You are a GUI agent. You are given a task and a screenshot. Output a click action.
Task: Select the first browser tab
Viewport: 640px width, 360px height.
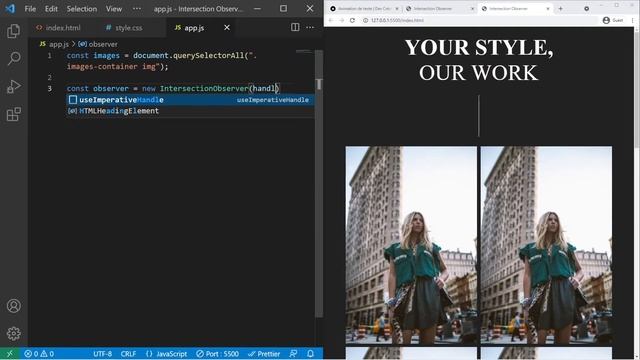(364, 9)
